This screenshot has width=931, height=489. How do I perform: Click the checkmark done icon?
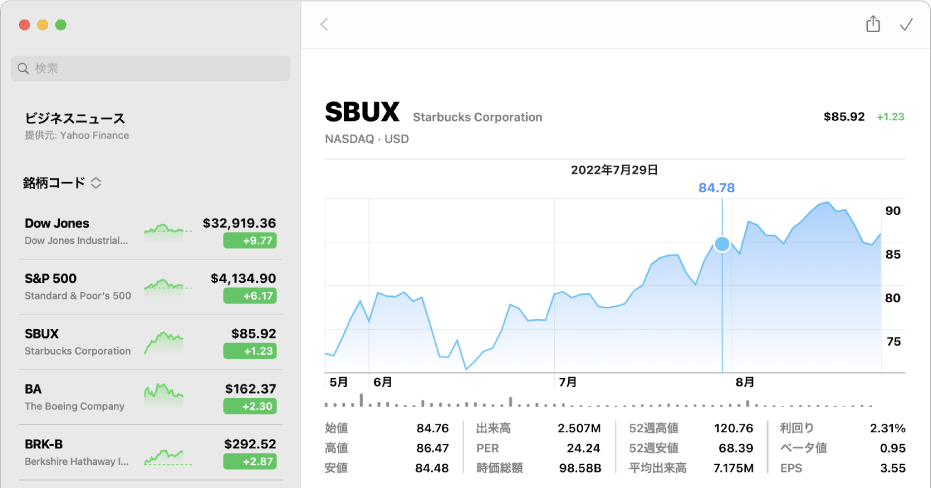coord(907,25)
